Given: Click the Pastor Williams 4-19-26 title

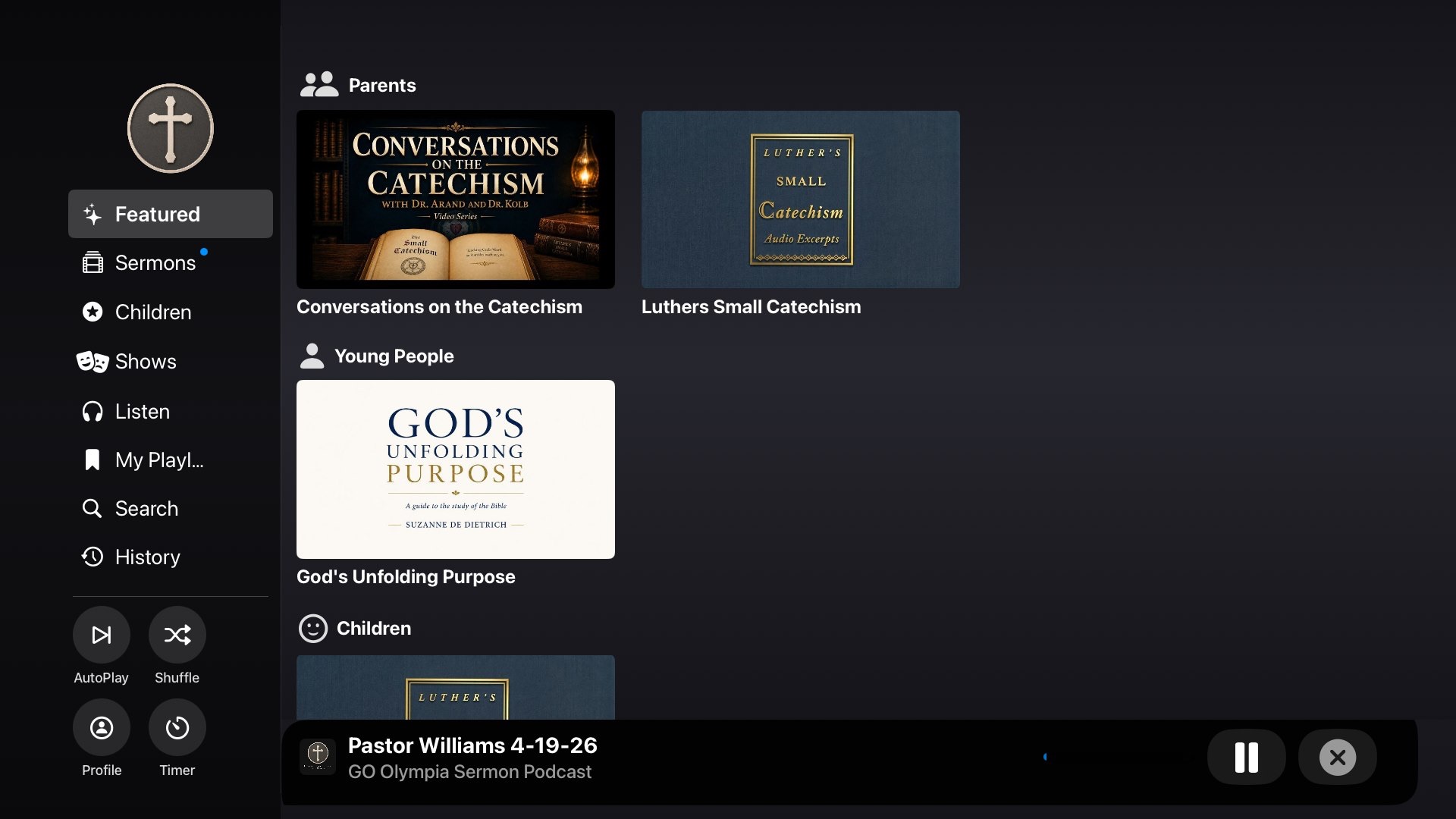Looking at the screenshot, I should pyautogui.click(x=472, y=745).
